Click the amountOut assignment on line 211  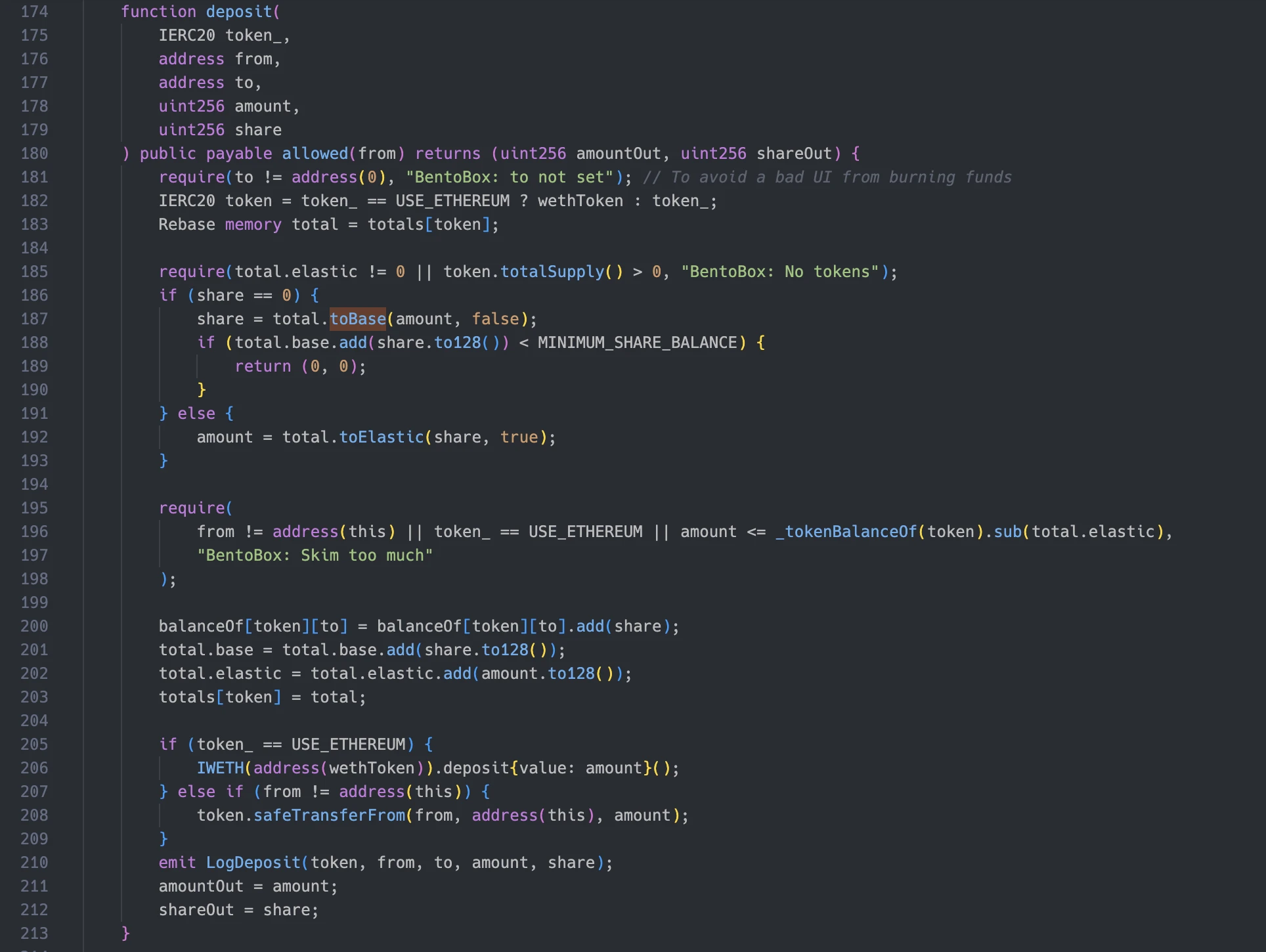[x=202, y=886]
